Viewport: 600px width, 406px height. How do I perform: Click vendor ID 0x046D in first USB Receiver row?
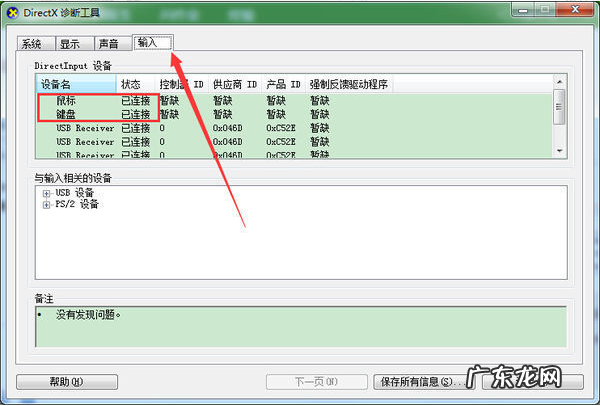coord(227,128)
